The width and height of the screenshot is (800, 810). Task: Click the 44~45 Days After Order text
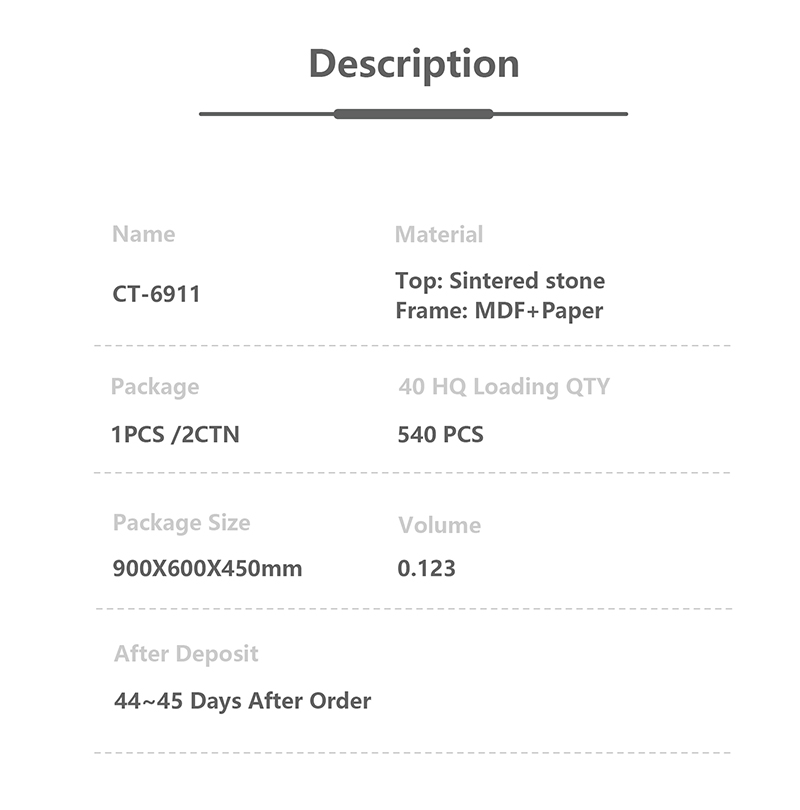[242, 701]
